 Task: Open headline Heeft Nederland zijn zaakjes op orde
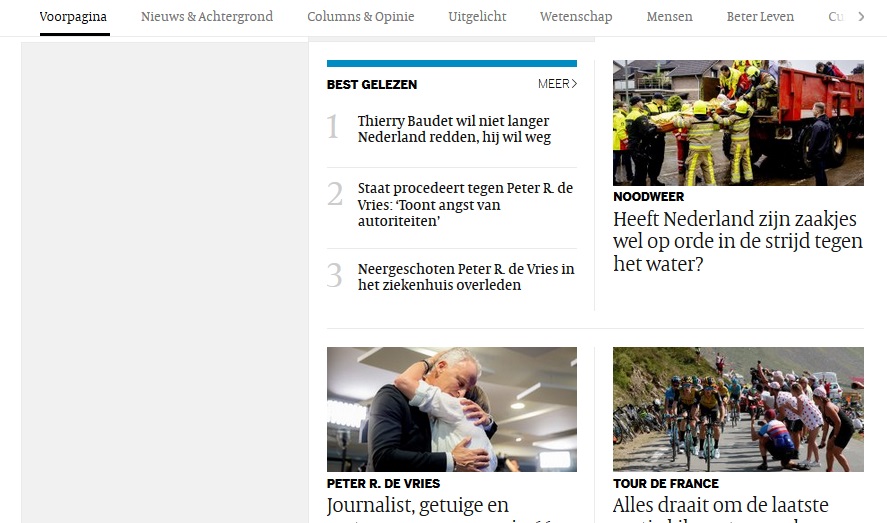(738, 241)
